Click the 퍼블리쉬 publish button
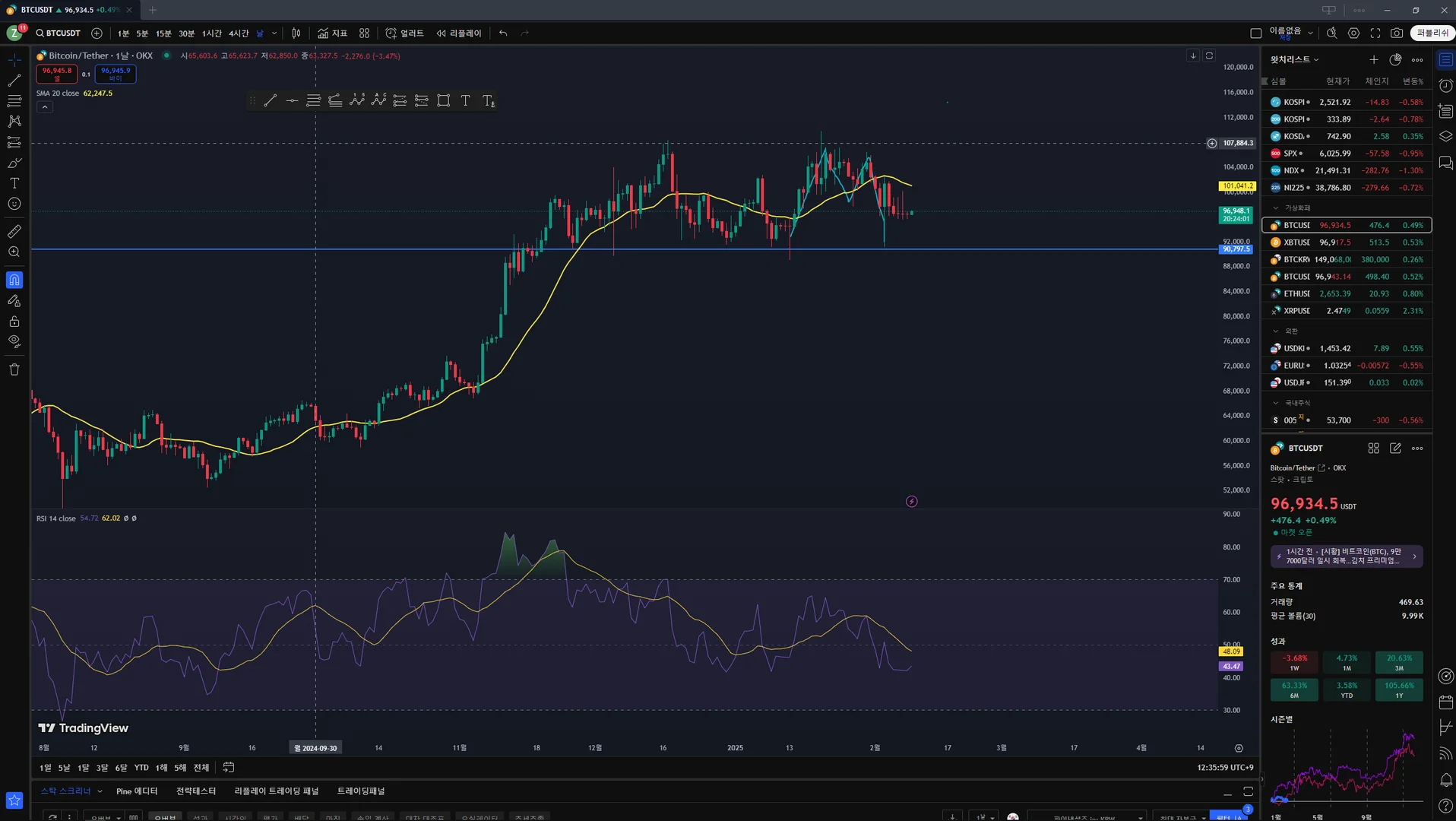 (1432, 33)
